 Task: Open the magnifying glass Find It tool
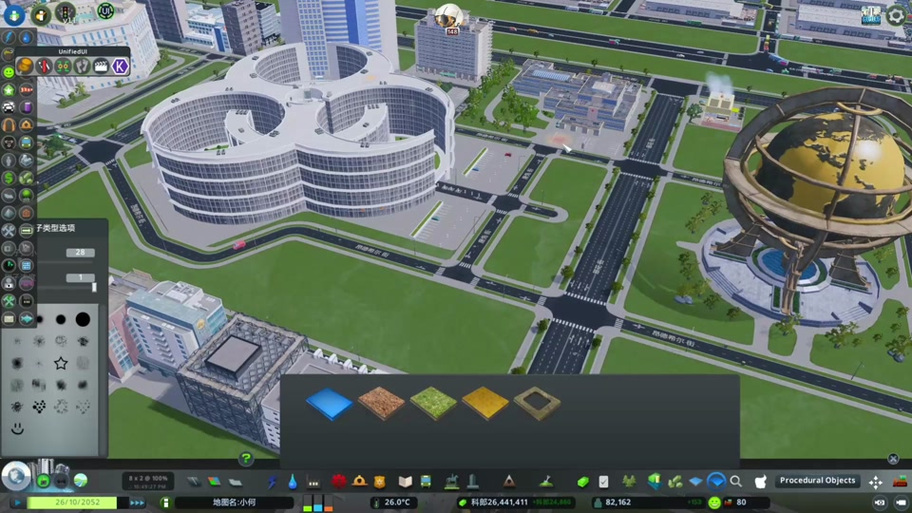736,481
